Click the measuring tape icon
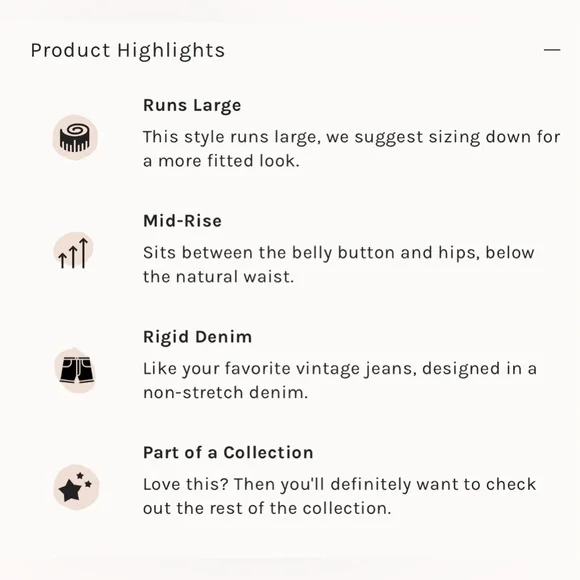This screenshot has height=580, width=580. [x=75, y=138]
